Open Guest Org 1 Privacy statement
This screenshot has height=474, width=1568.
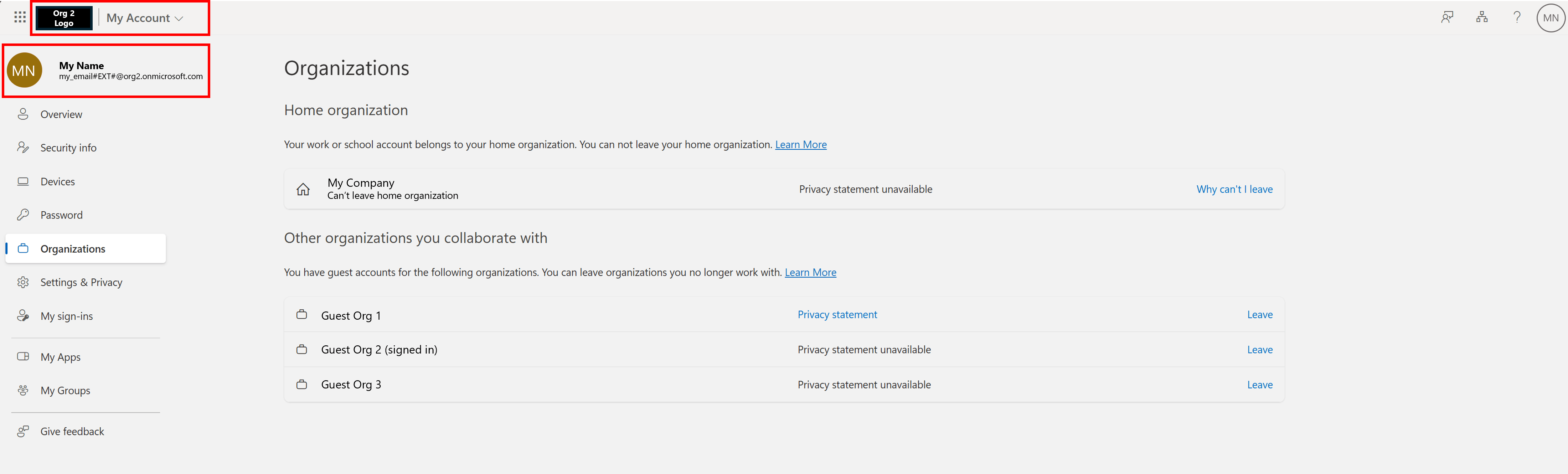point(837,315)
